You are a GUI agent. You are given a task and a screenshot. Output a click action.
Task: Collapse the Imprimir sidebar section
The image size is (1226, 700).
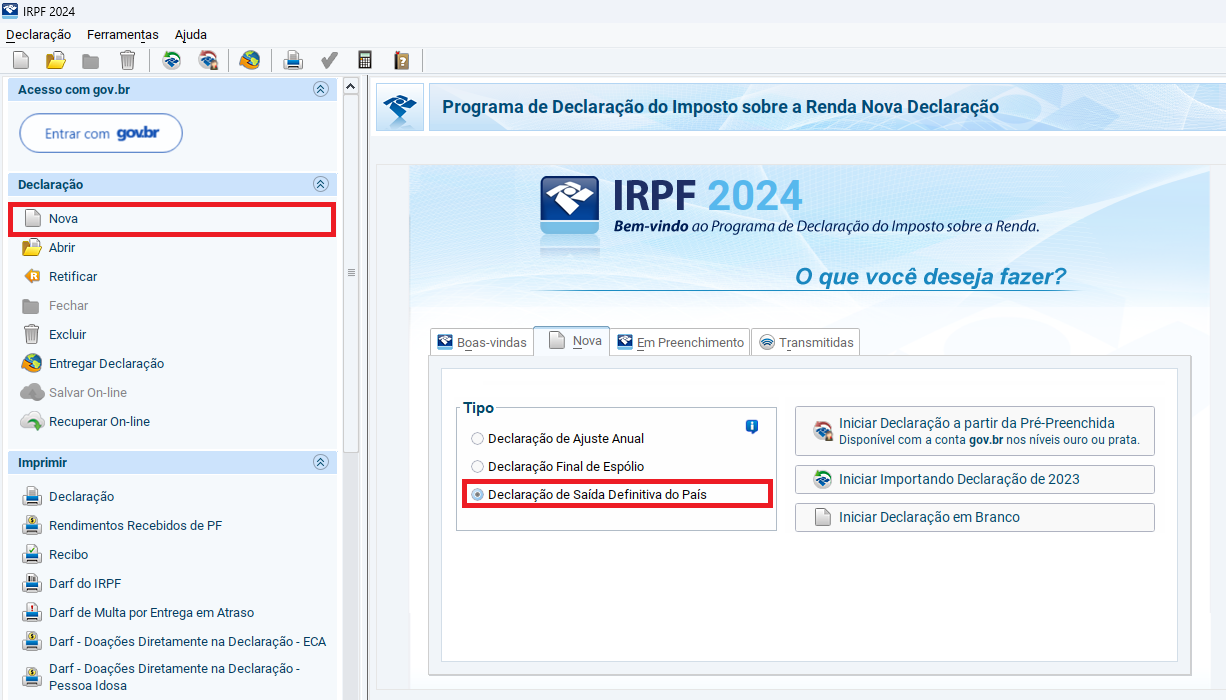pos(321,462)
